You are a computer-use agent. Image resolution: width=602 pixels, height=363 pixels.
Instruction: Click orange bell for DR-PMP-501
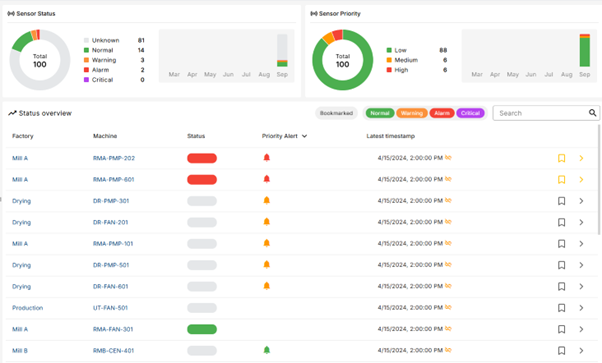coord(266,264)
